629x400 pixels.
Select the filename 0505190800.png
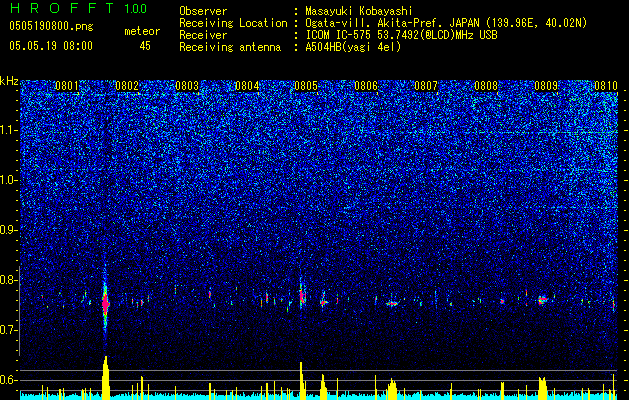coord(51,27)
